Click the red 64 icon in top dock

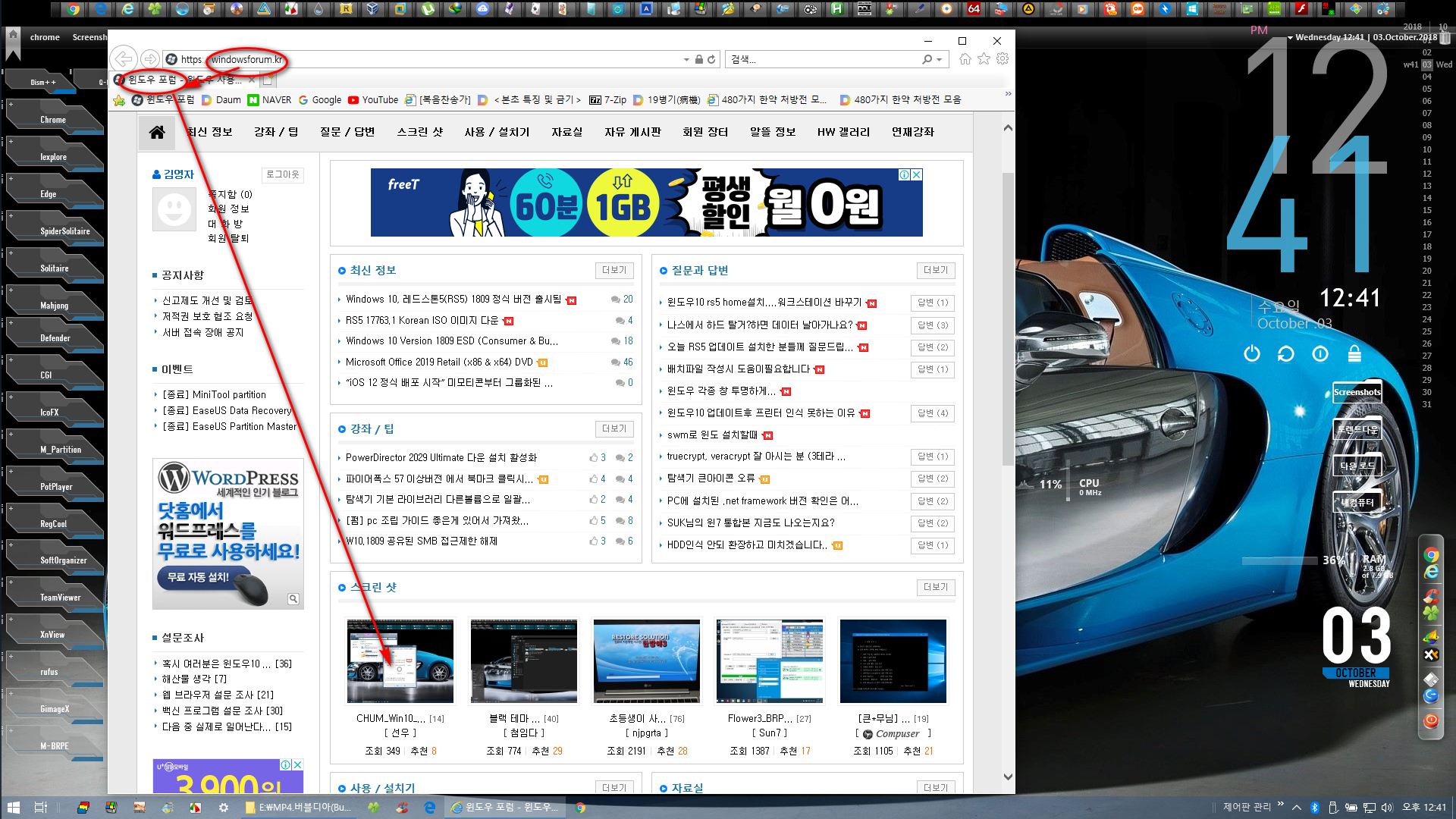pos(974,9)
